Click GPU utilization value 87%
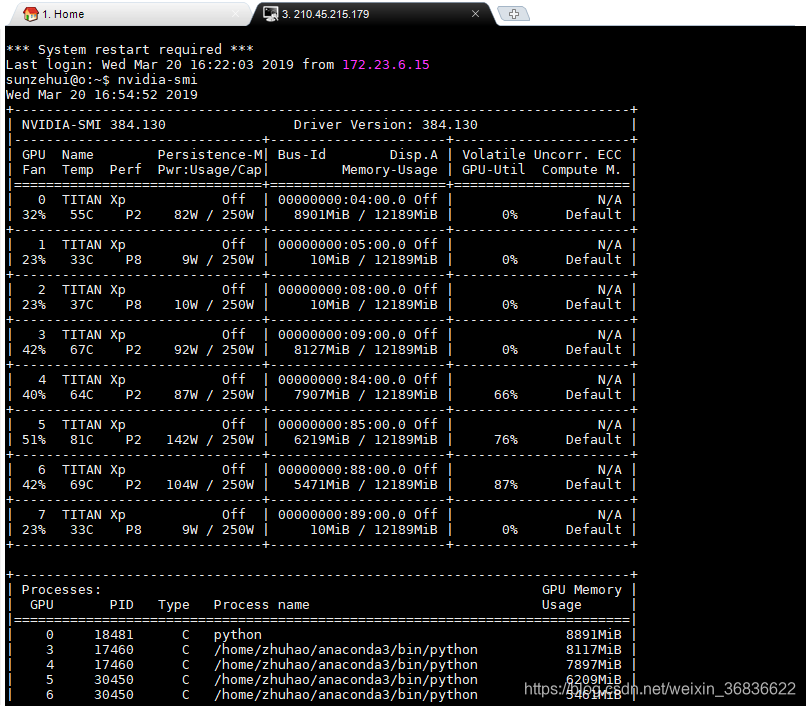The width and height of the screenshot is (806, 708). pos(506,485)
